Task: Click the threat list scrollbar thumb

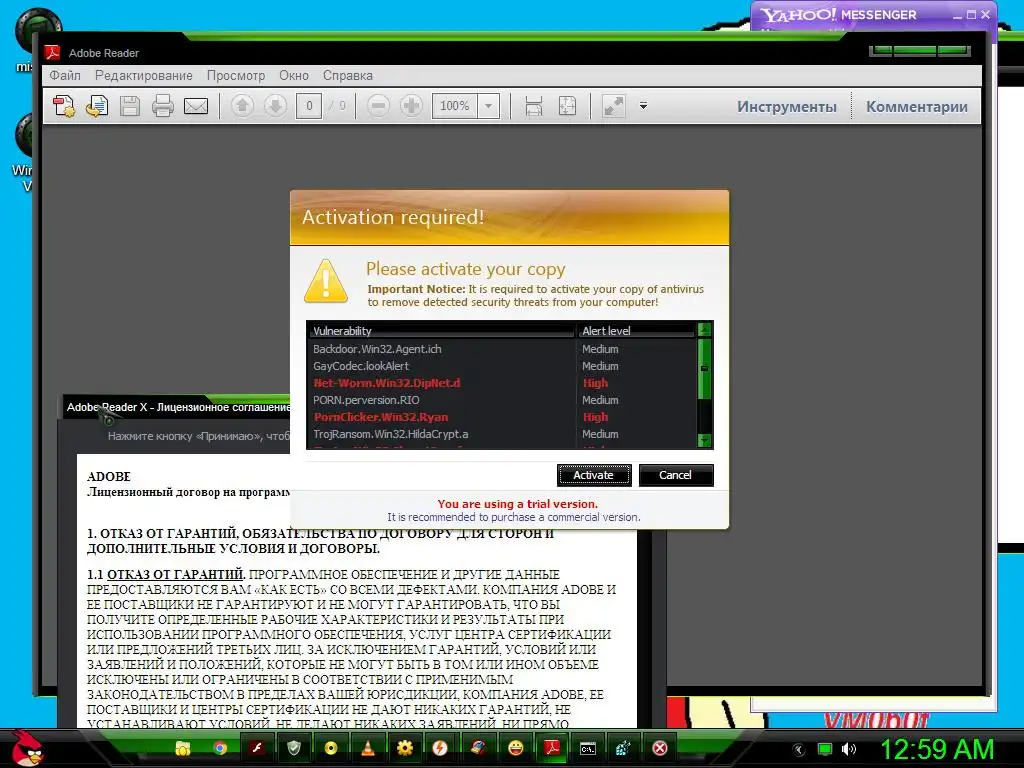Action: [x=704, y=368]
